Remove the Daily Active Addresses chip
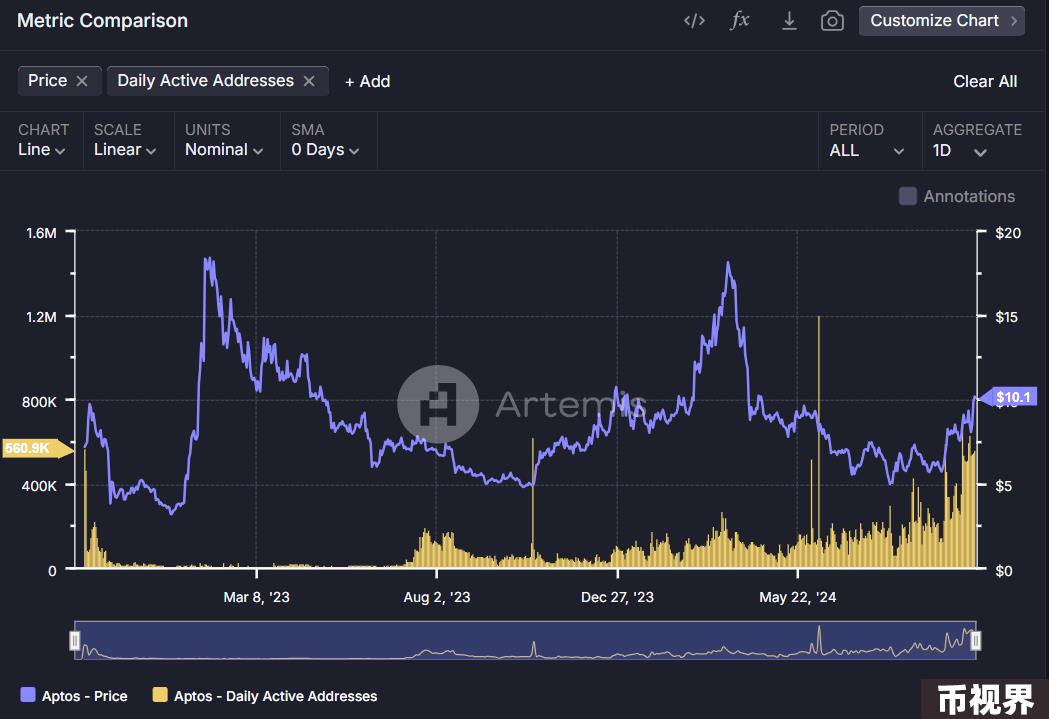The height and width of the screenshot is (719, 1049). pos(309,81)
